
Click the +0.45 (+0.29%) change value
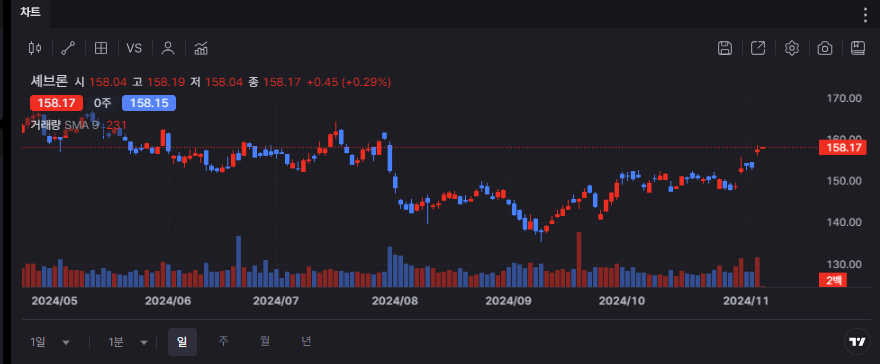coord(349,82)
